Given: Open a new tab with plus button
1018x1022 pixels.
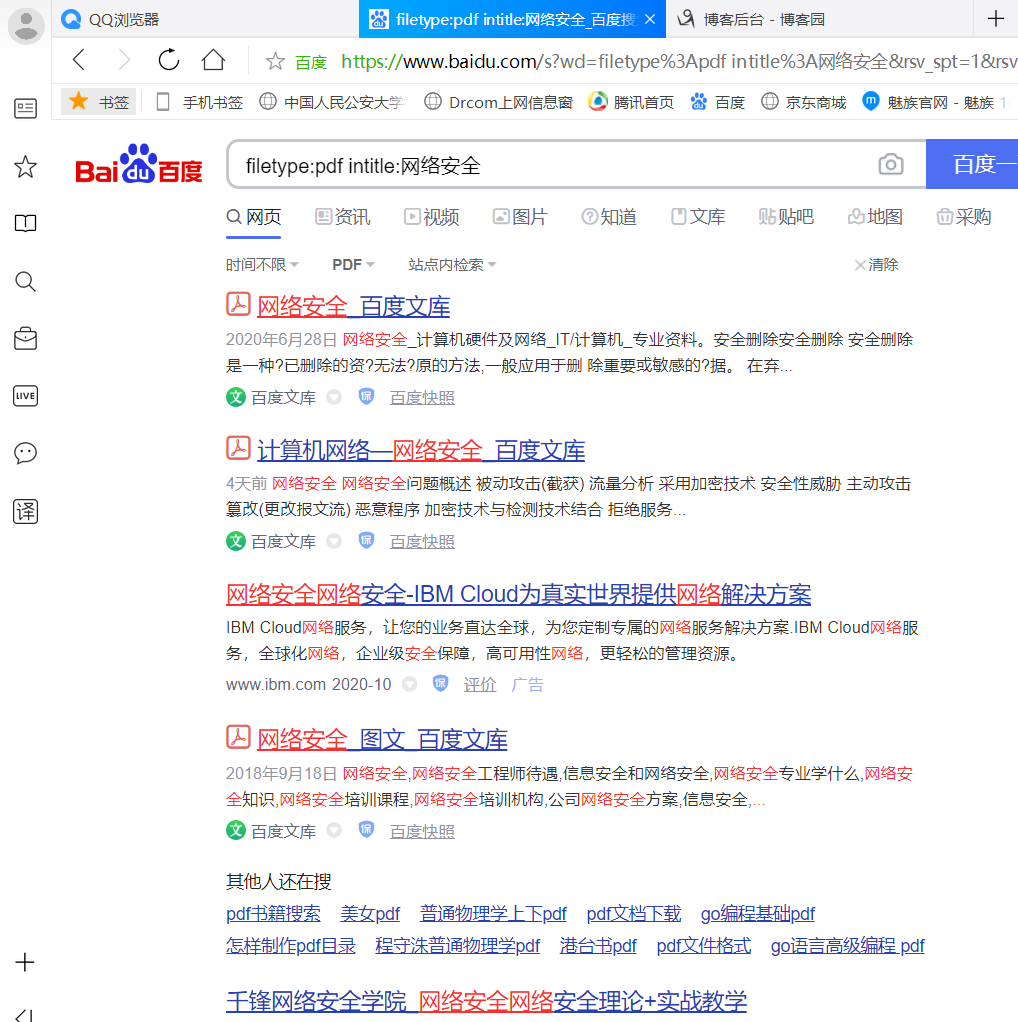Looking at the screenshot, I should tap(995, 19).
